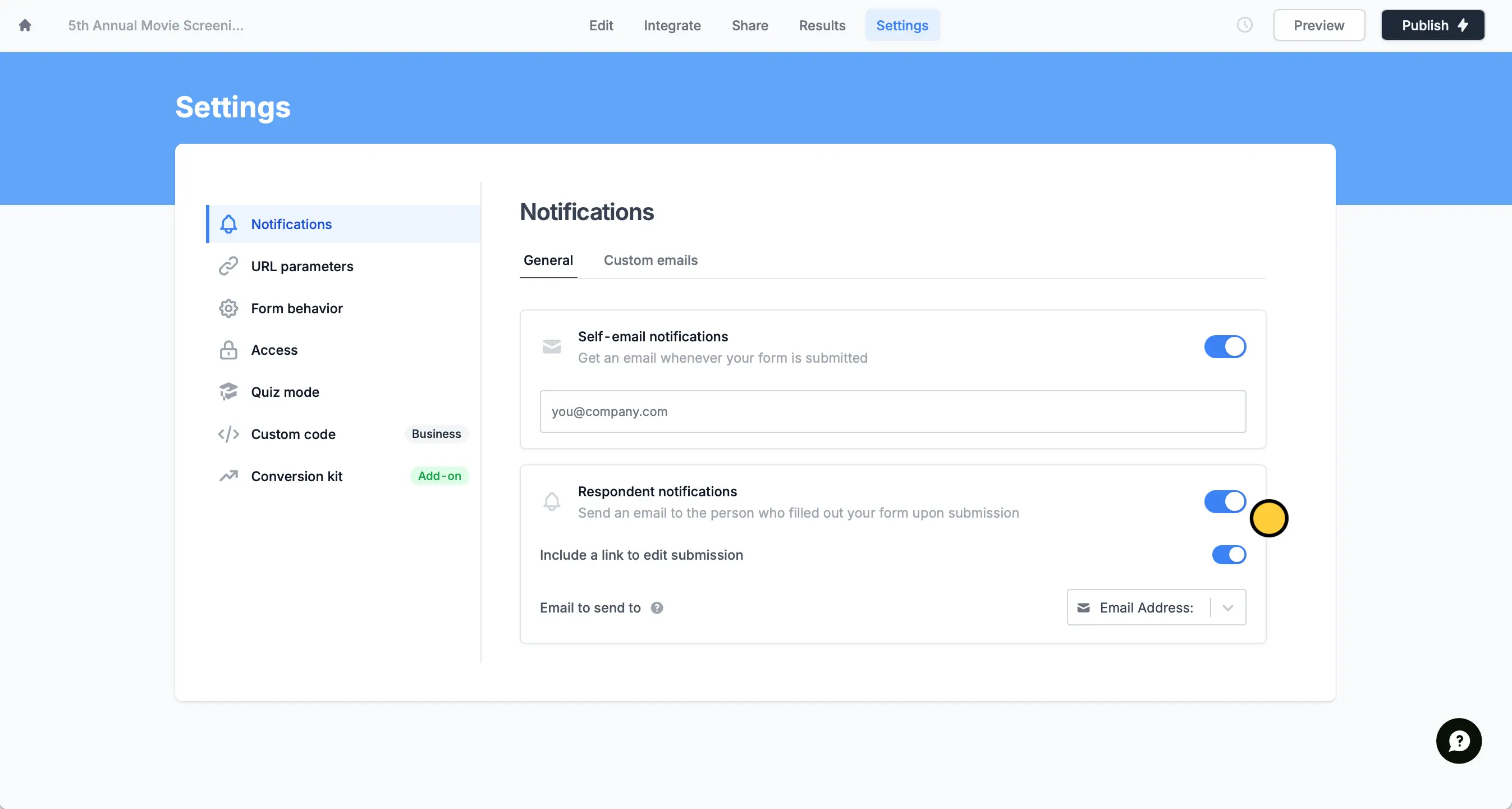Click the form title 5th Annual Movie Screeni...
1512x809 pixels.
[x=155, y=25]
